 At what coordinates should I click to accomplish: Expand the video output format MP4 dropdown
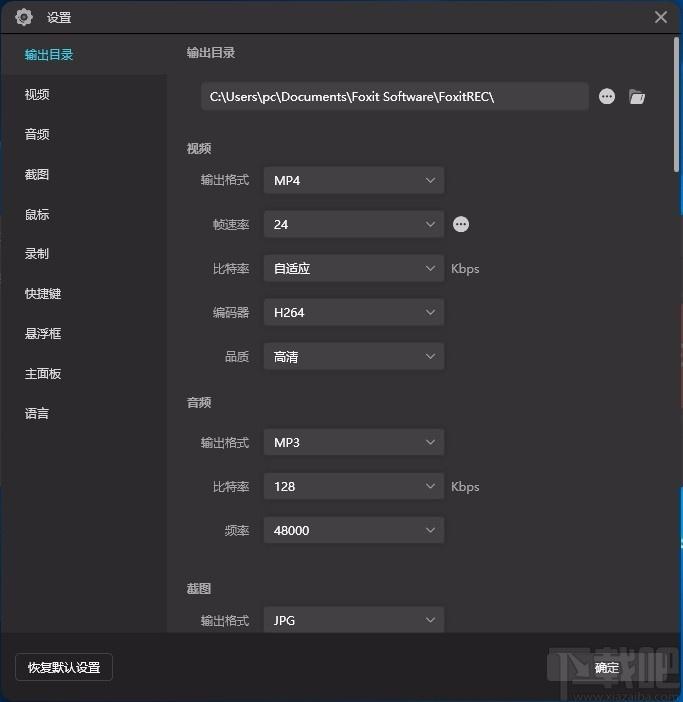coord(354,180)
